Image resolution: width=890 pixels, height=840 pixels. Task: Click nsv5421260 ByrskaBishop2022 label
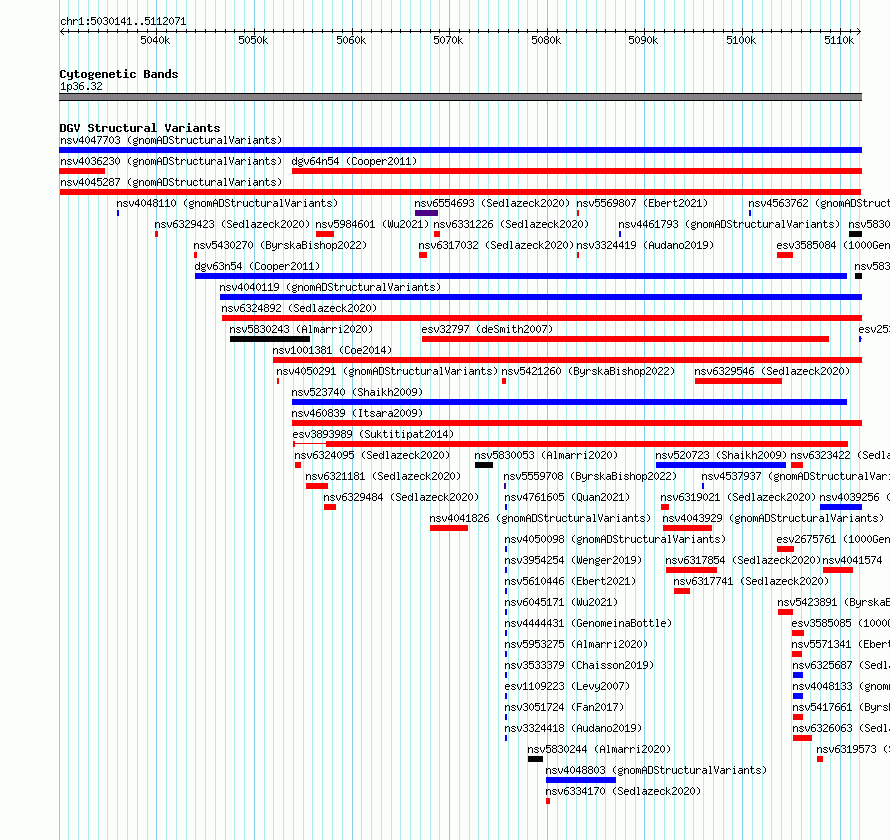pos(588,371)
